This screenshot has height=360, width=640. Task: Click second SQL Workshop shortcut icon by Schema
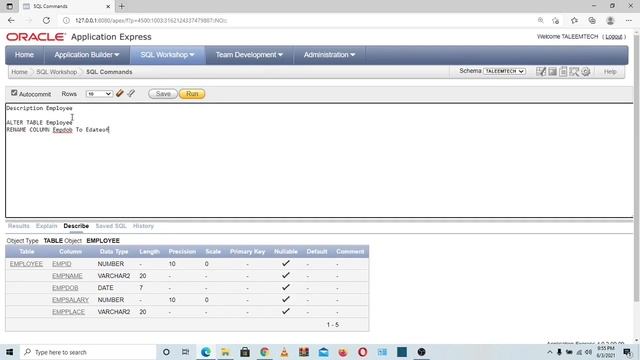tap(552, 72)
